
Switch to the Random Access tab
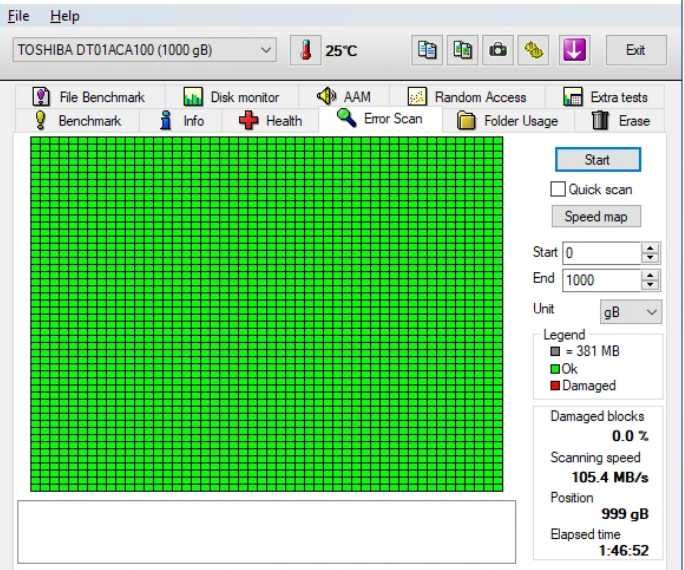point(467,97)
